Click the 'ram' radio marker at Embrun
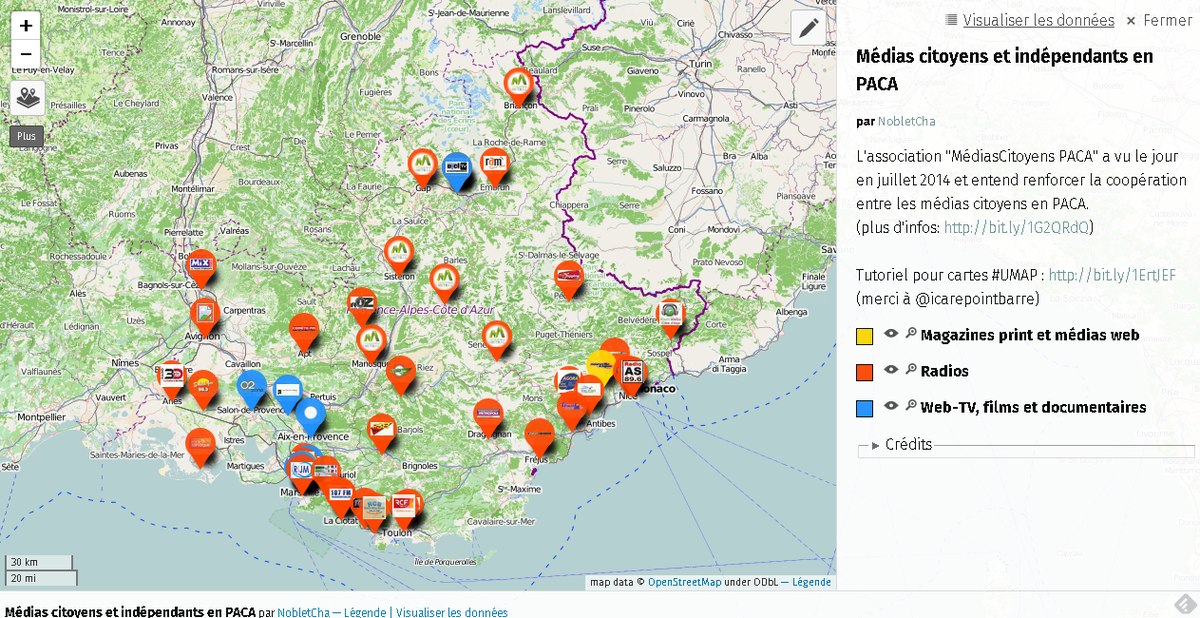This screenshot has width=1200, height=618. click(494, 165)
